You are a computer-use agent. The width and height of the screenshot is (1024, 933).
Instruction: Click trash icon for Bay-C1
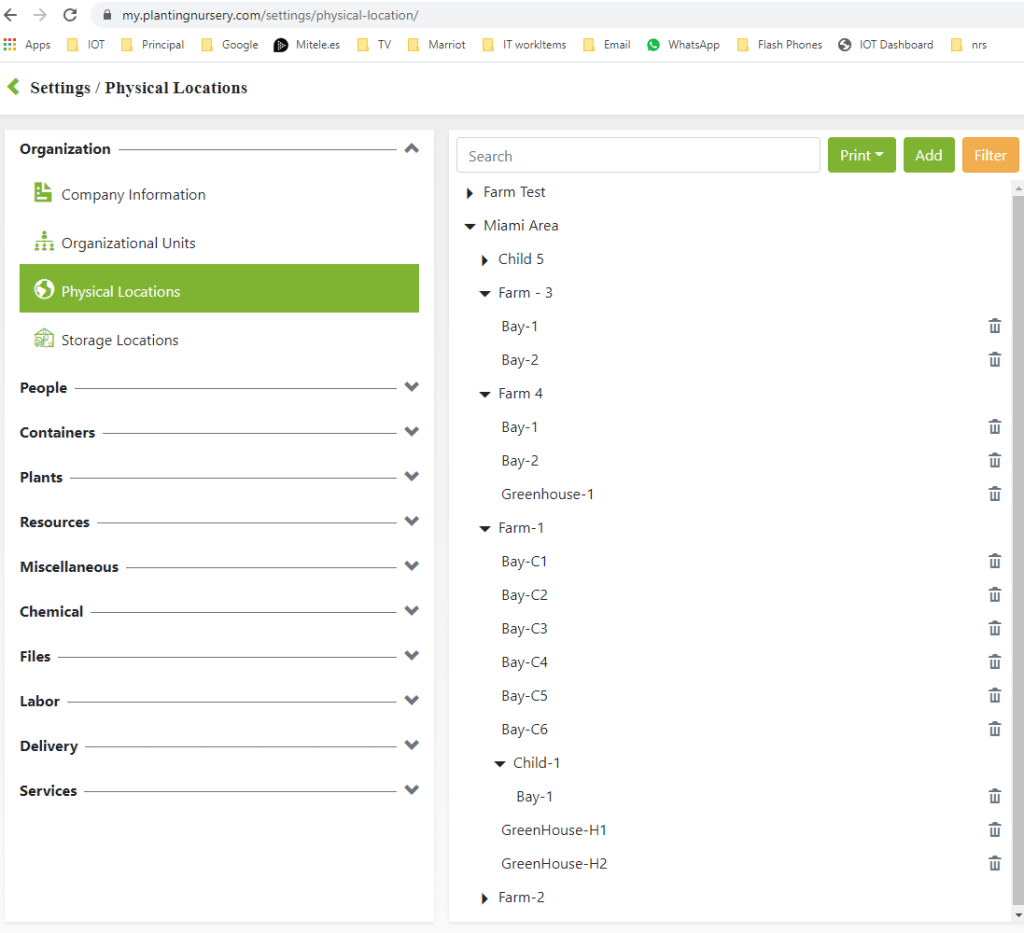[994, 561]
